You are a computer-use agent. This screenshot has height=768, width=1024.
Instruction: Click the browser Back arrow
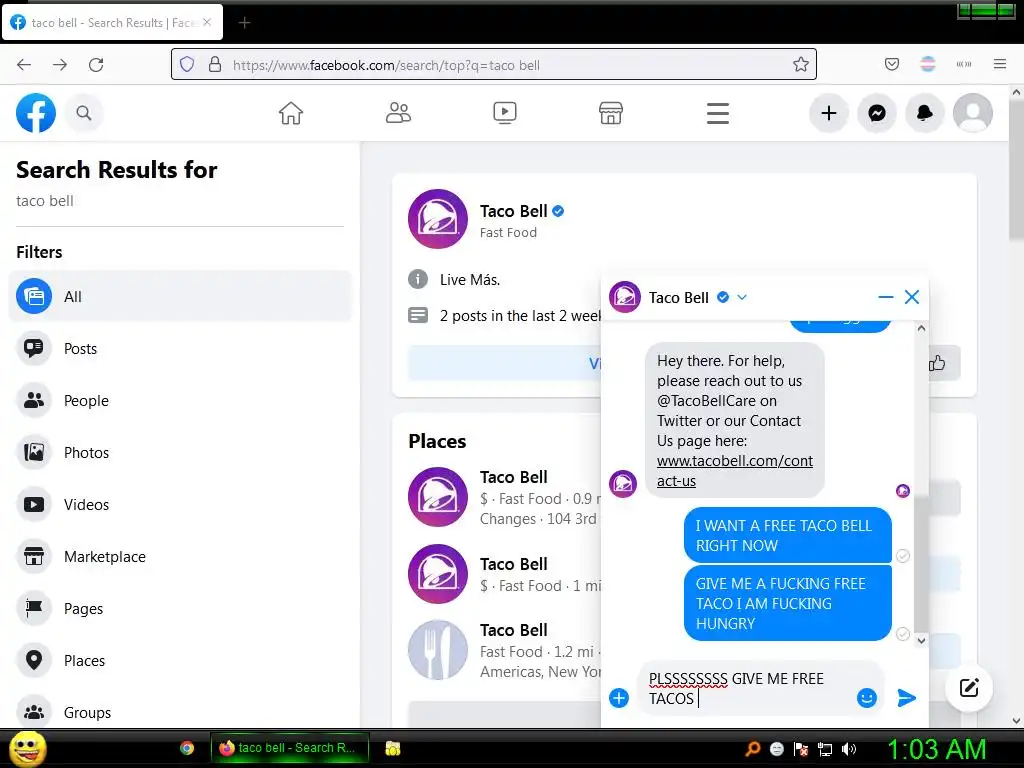pos(24,65)
